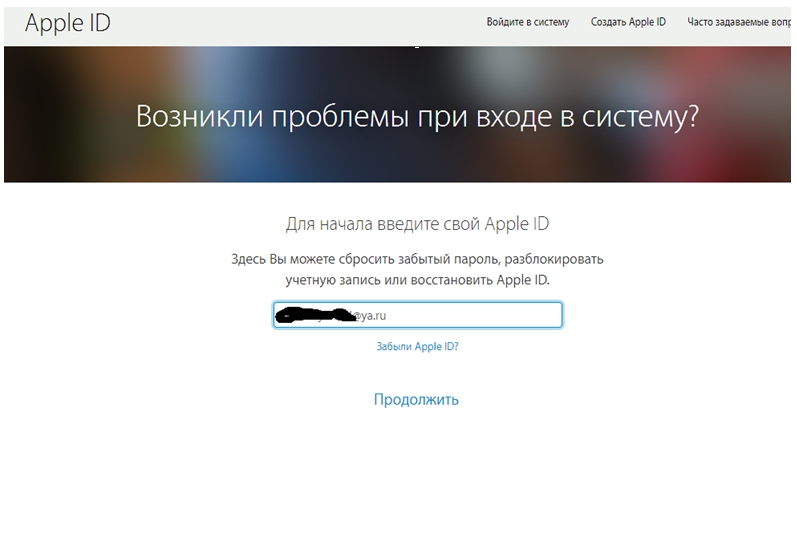
Task: Click the 'Забыли Apple ID?' link
Action: click(417, 346)
